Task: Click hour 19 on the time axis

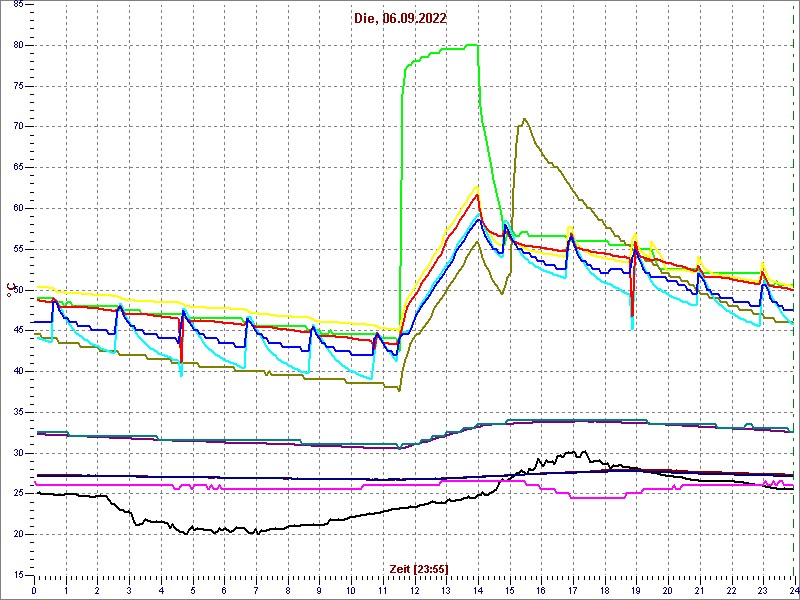Action: pos(635,590)
